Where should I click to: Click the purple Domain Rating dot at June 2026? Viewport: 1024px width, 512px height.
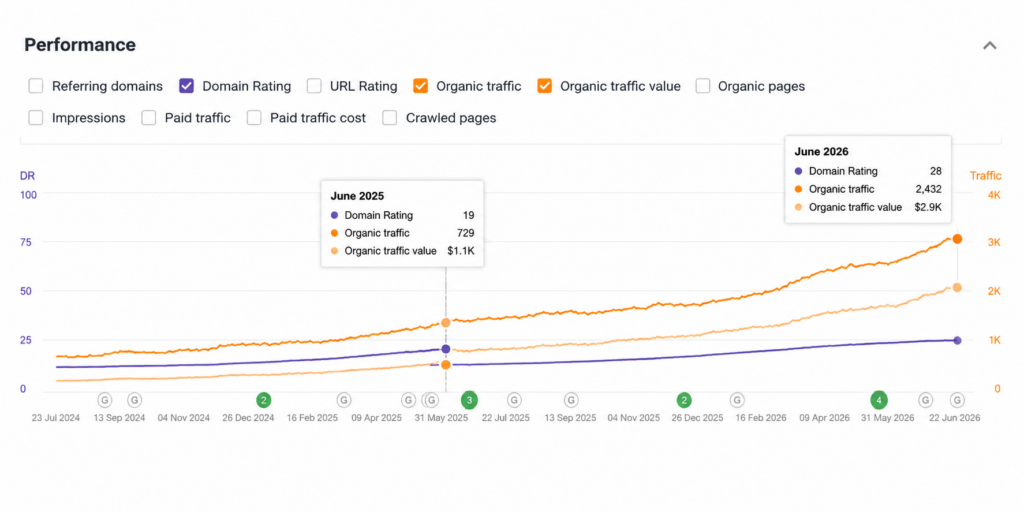(957, 340)
